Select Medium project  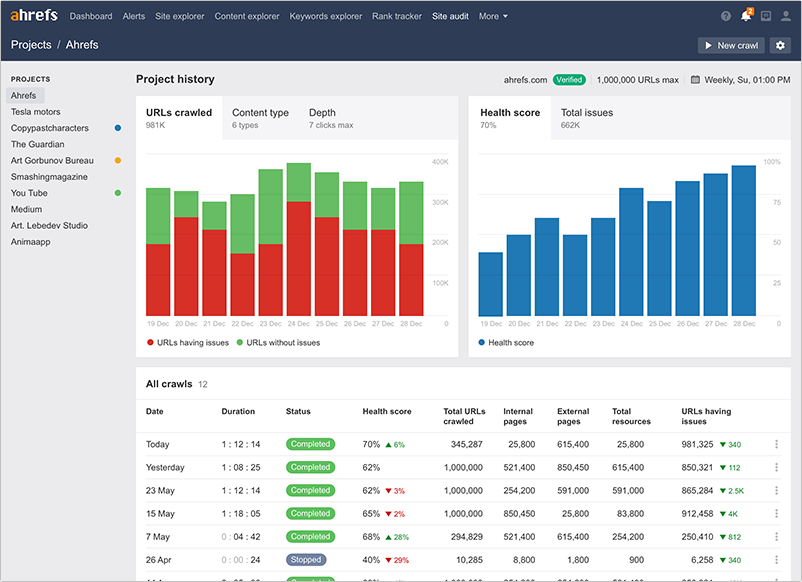tap(27, 209)
